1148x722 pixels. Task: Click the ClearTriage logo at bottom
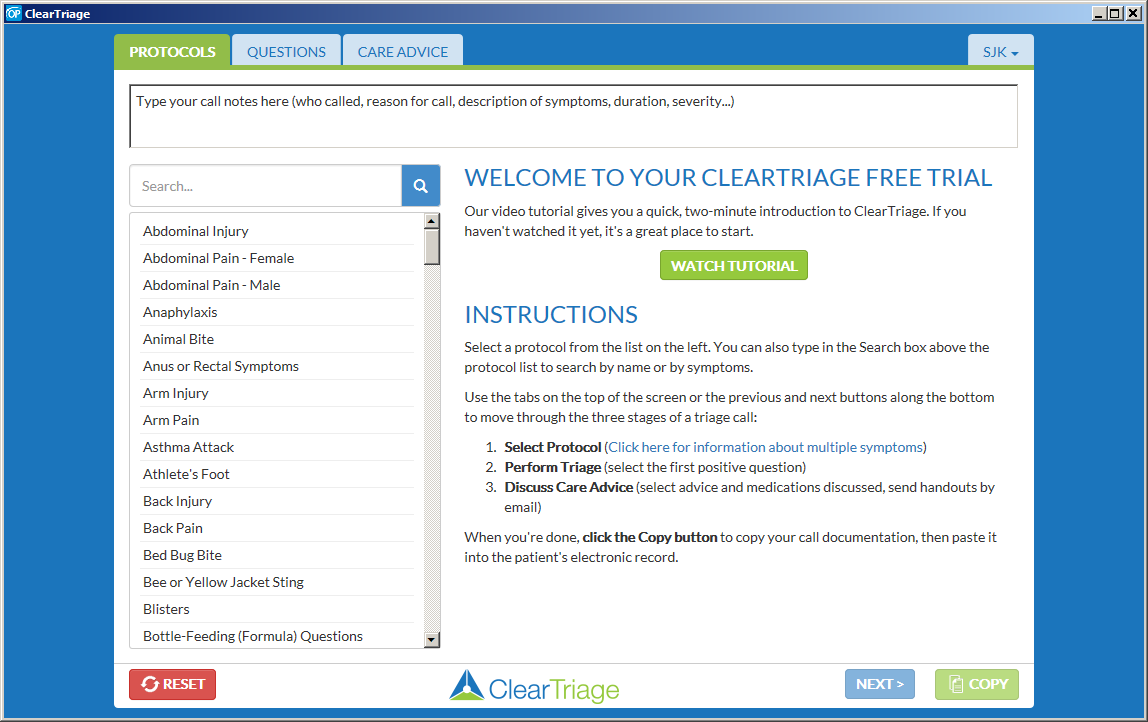[534, 687]
